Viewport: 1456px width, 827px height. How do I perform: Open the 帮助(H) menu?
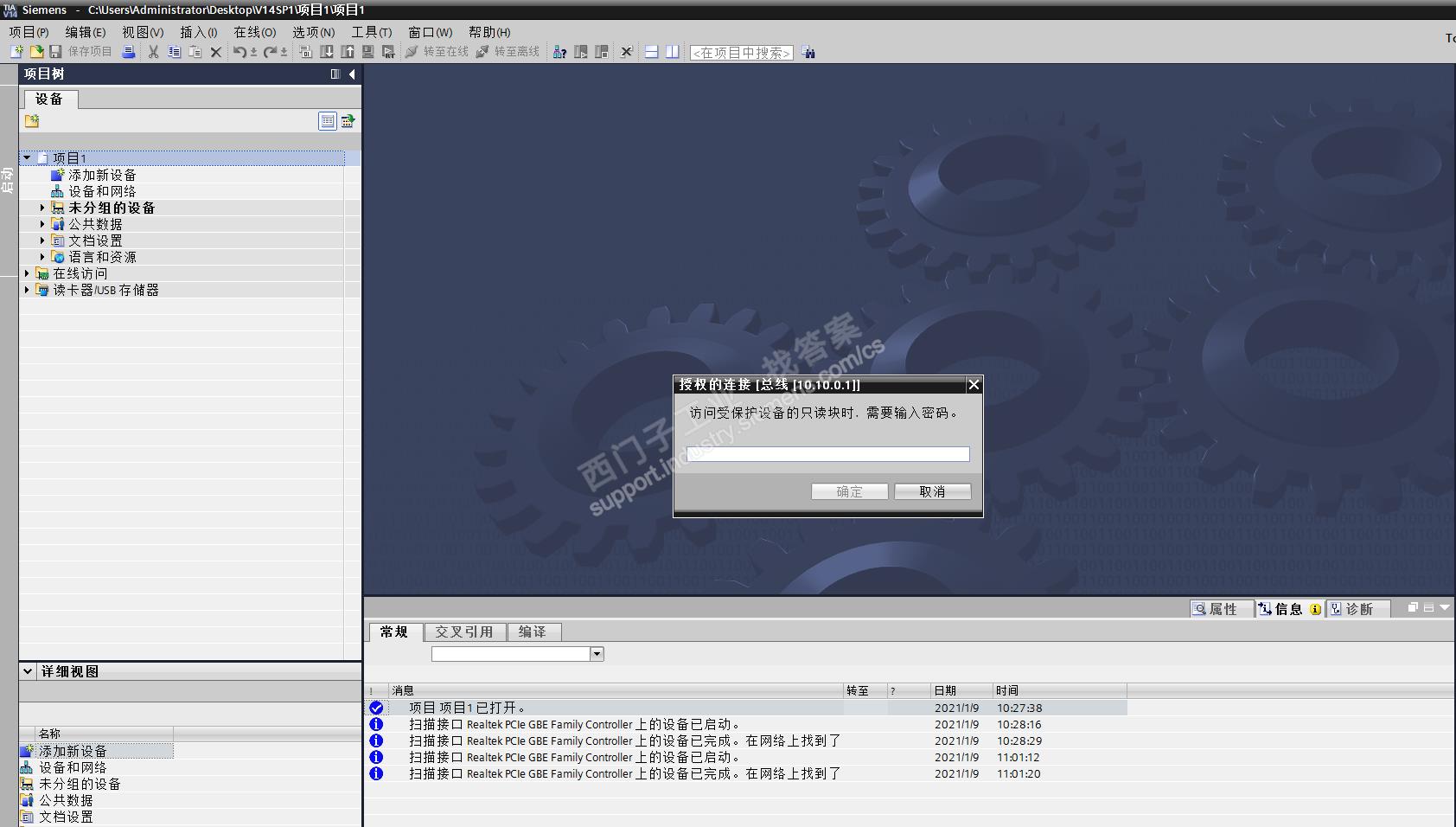[x=489, y=32]
